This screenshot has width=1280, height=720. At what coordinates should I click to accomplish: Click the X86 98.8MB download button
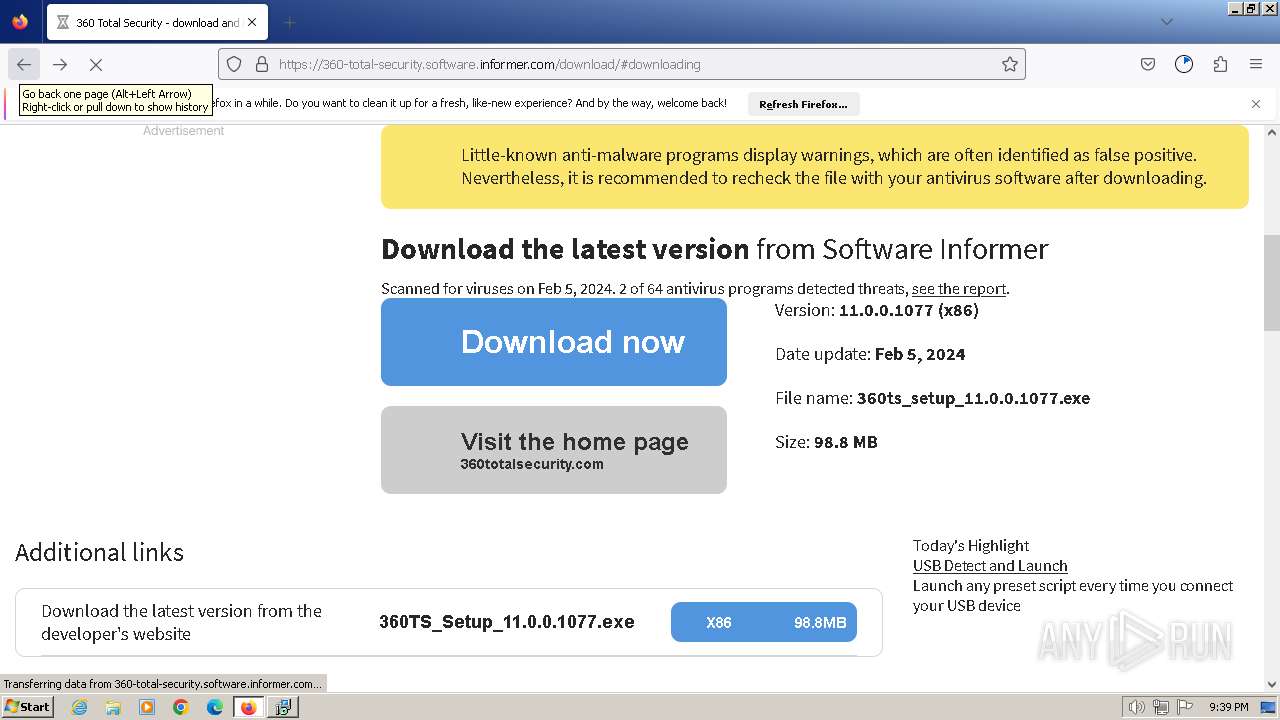pyautogui.click(x=764, y=622)
